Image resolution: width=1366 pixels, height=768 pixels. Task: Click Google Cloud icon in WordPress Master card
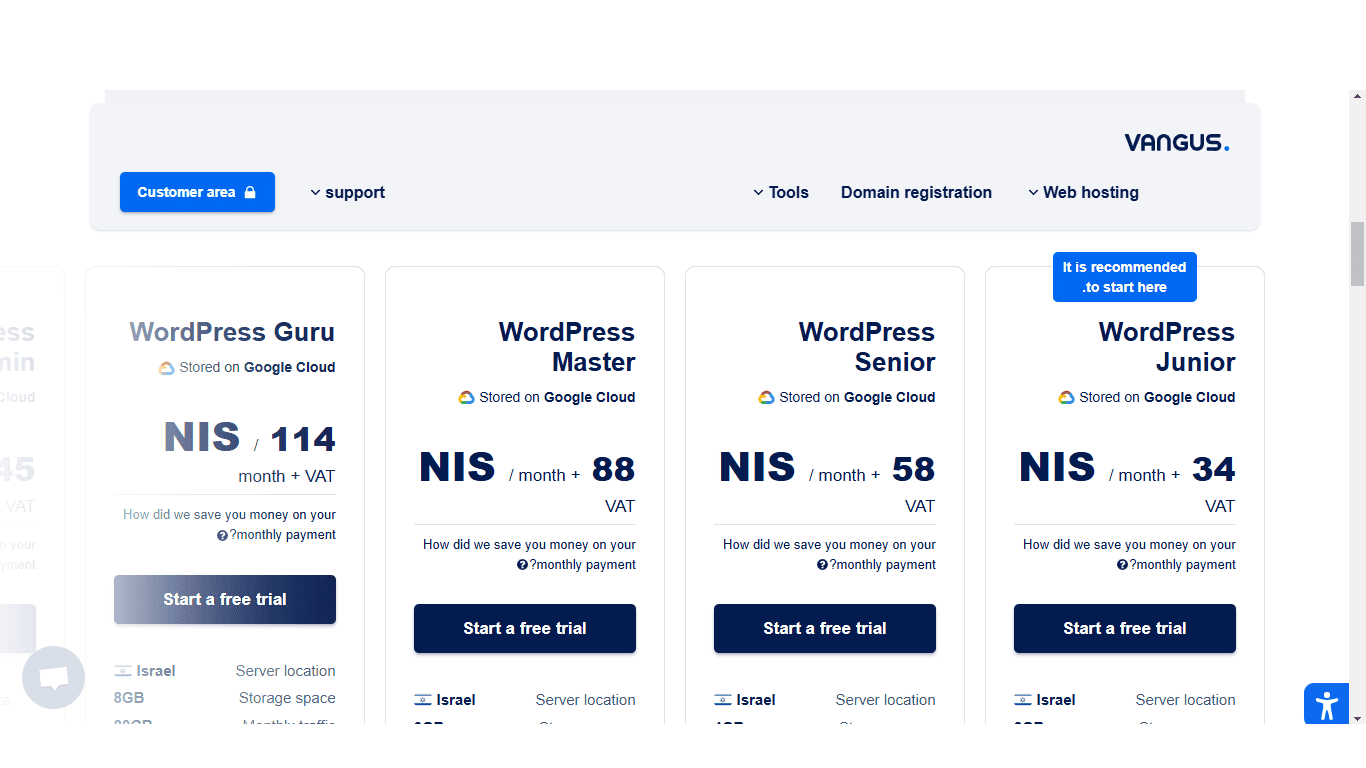click(467, 397)
